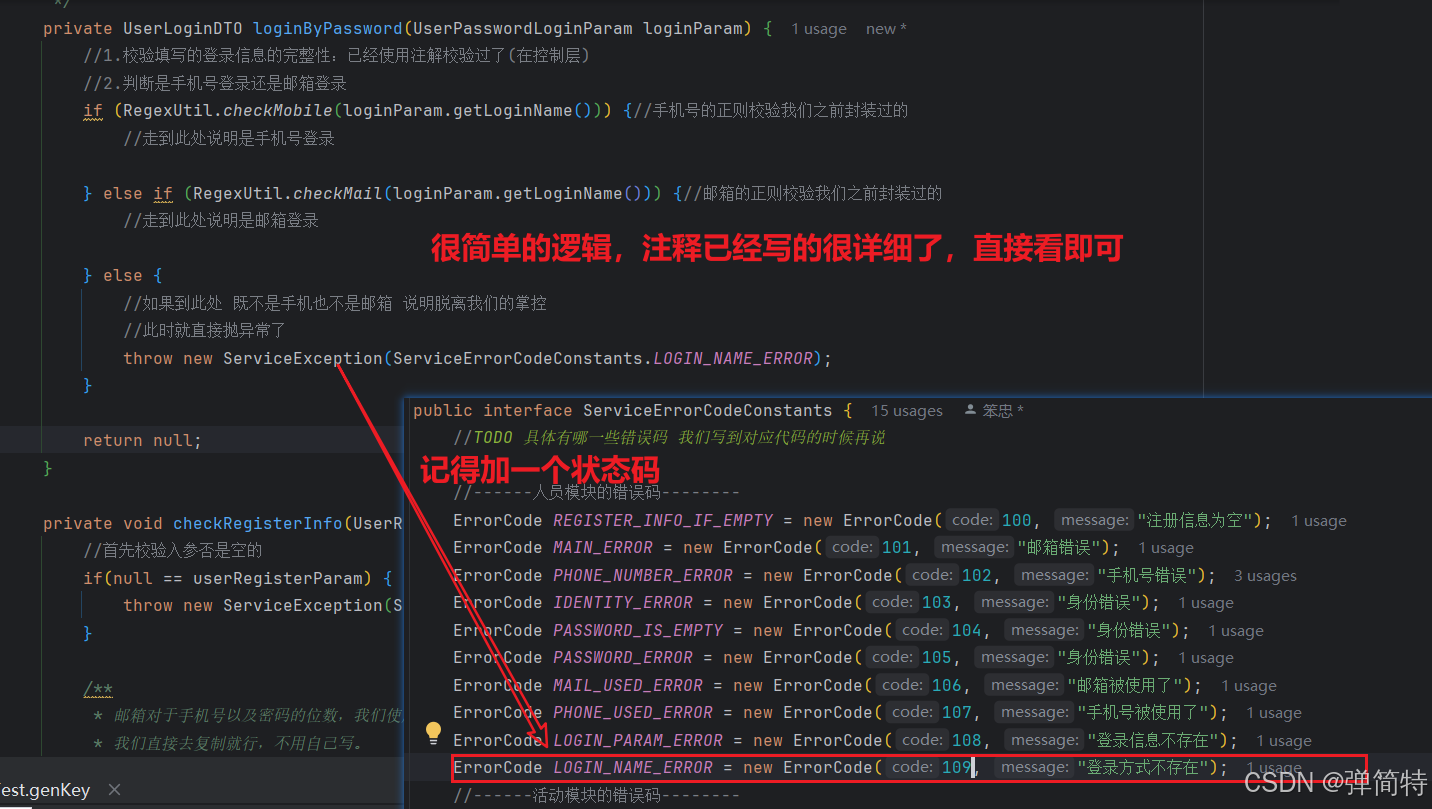1432x809 pixels.
Task: Click the comment '//走到此处说明是邮箱登录'
Action: [x=221, y=220]
